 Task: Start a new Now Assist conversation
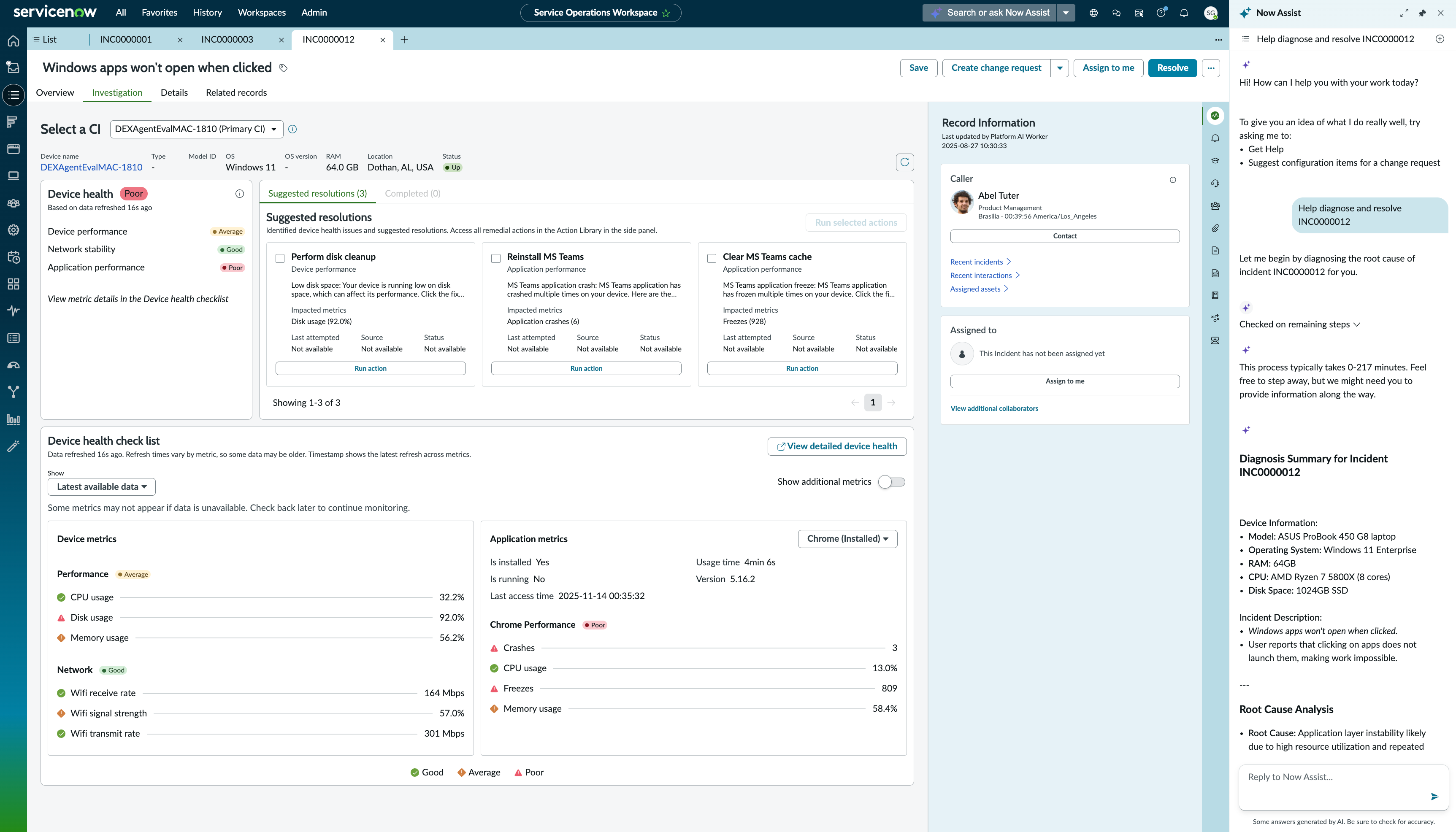coord(1440,39)
